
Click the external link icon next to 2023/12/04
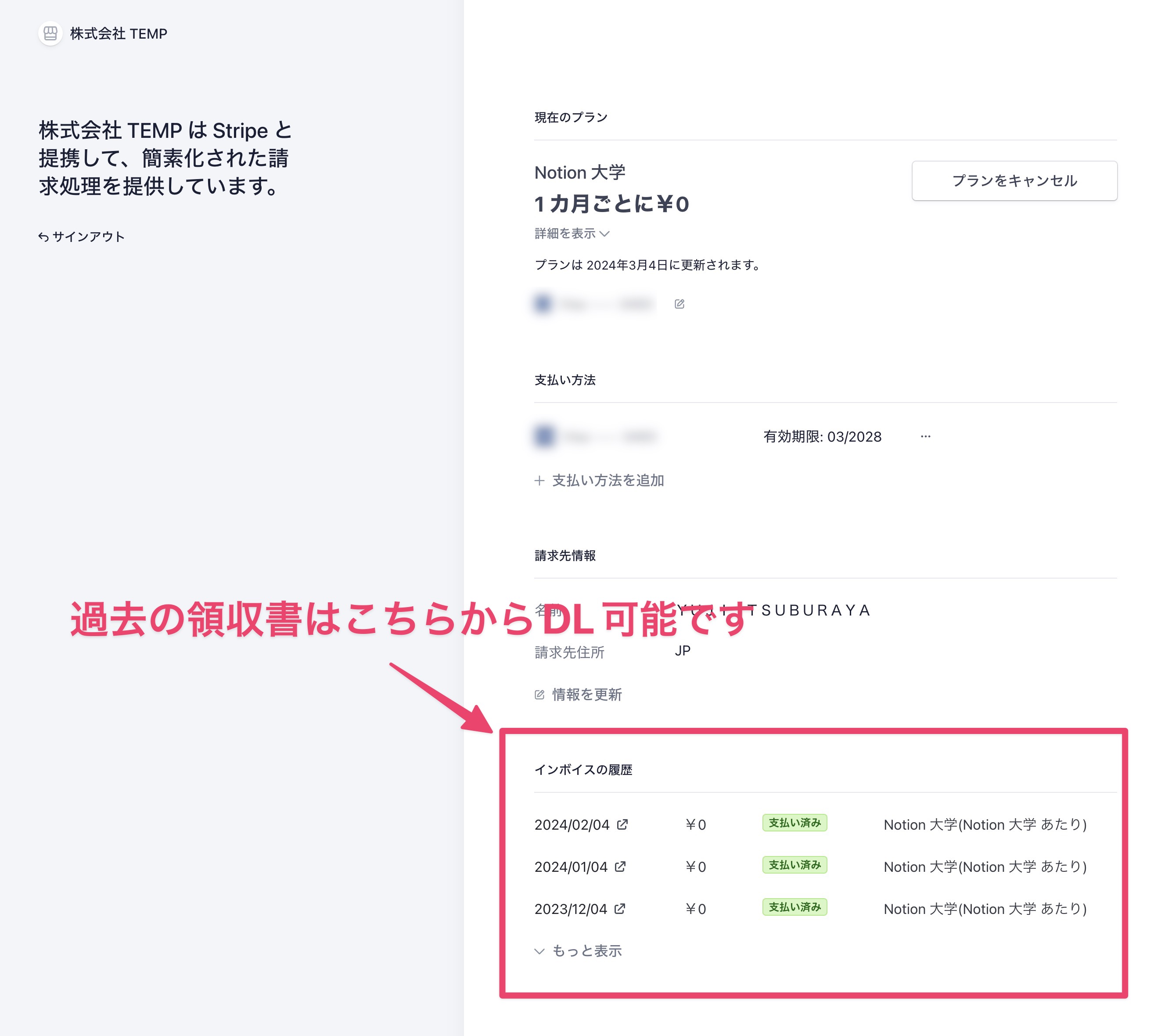click(x=620, y=909)
